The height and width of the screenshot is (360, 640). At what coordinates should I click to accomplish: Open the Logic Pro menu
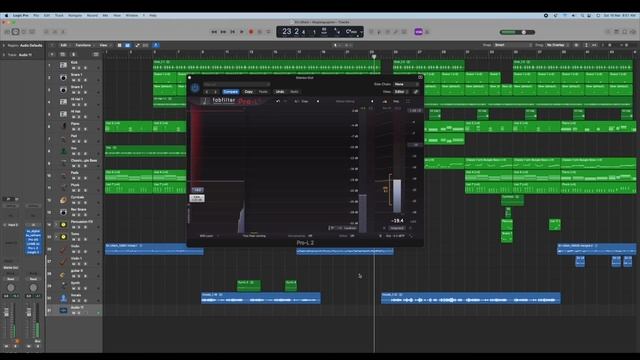pyautogui.click(x=20, y=16)
